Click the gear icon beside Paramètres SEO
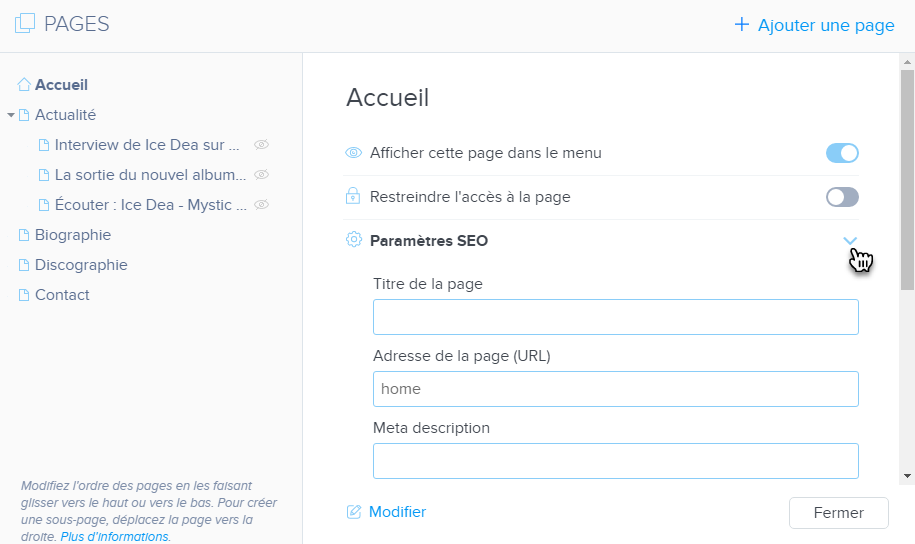The height and width of the screenshot is (544, 915). [353, 240]
